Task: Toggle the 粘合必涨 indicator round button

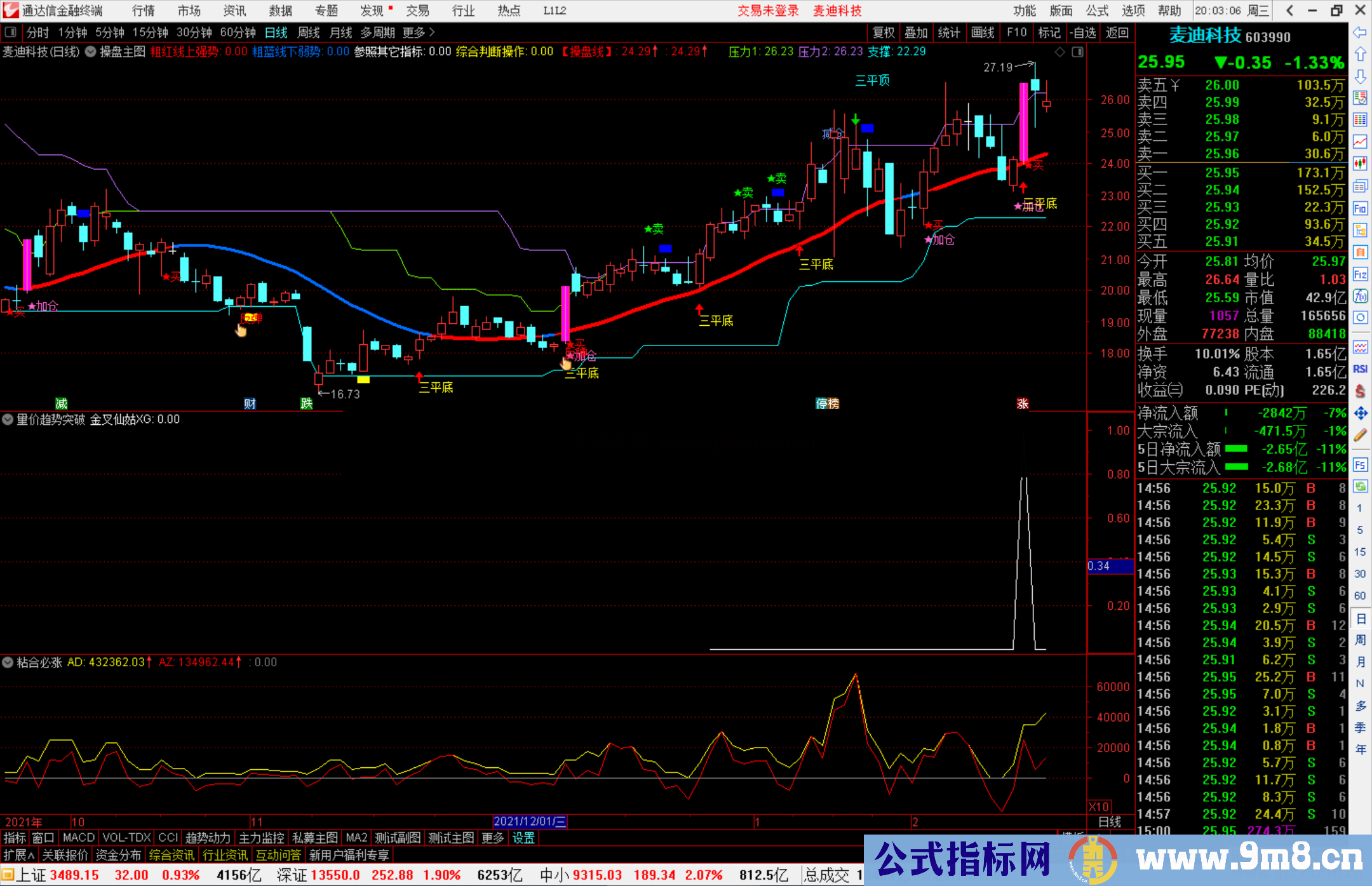Action: (x=8, y=662)
